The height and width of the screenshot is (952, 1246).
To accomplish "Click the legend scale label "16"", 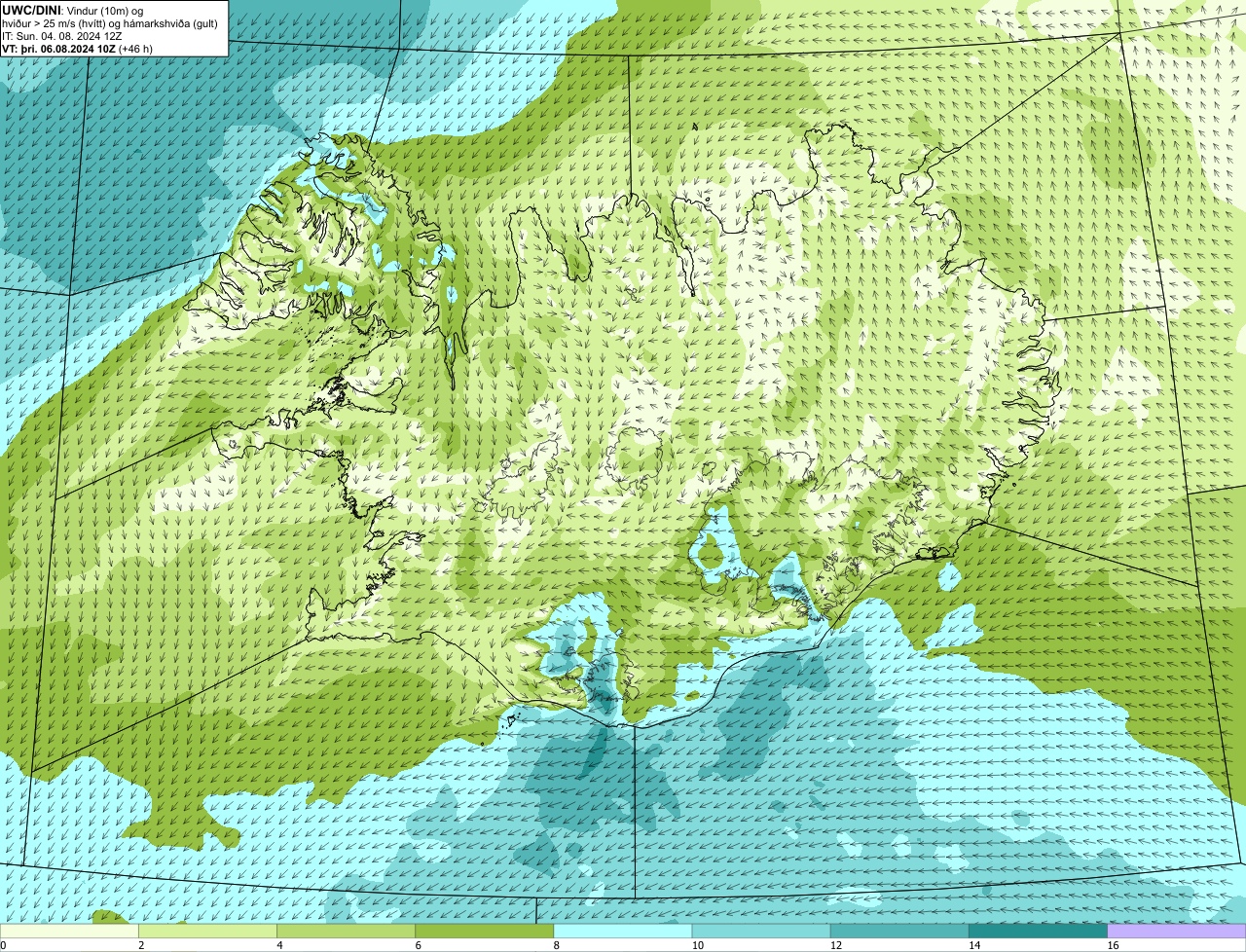I will tap(1113, 945).
